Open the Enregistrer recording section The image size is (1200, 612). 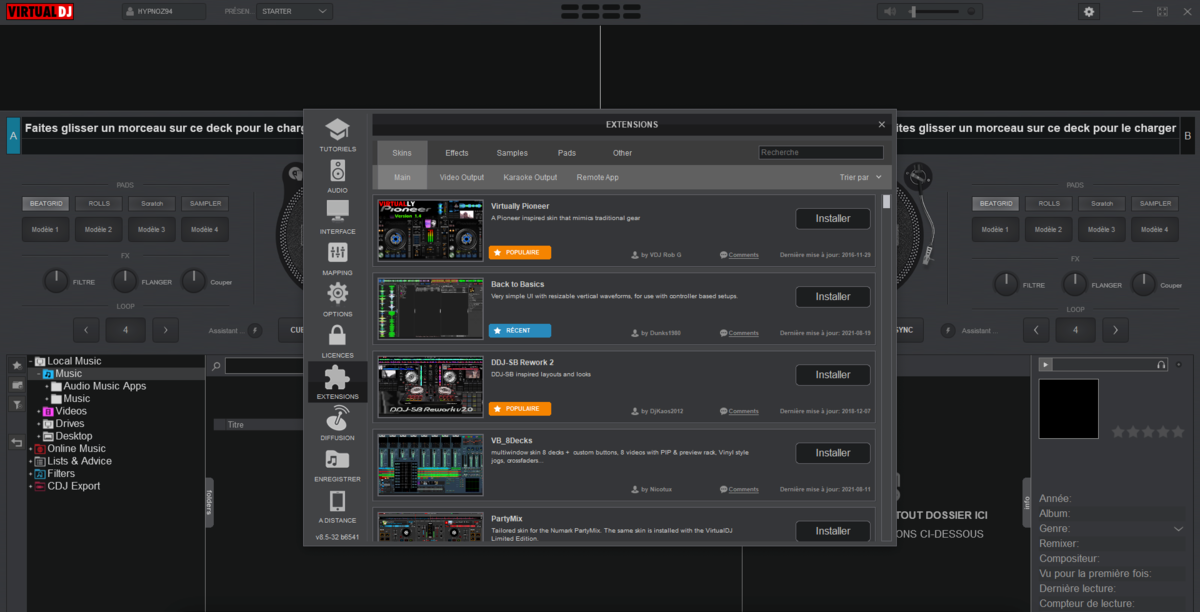[x=337, y=465]
